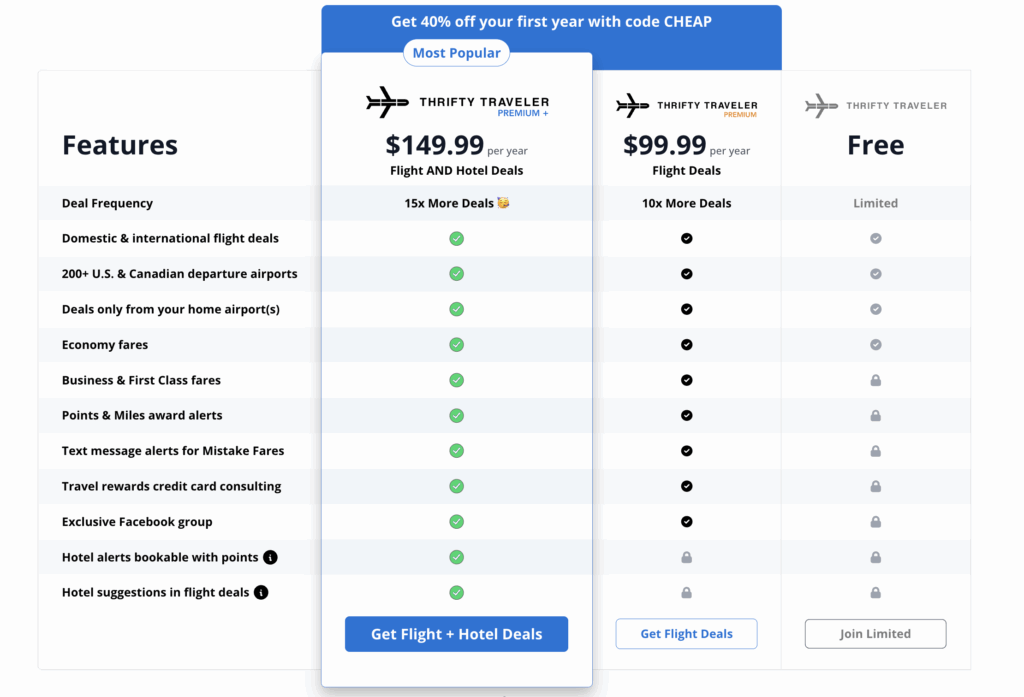This screenshot has height=697, width=1024.
Task: Click the Get Flight Deals button
Action: coord(686,633)
